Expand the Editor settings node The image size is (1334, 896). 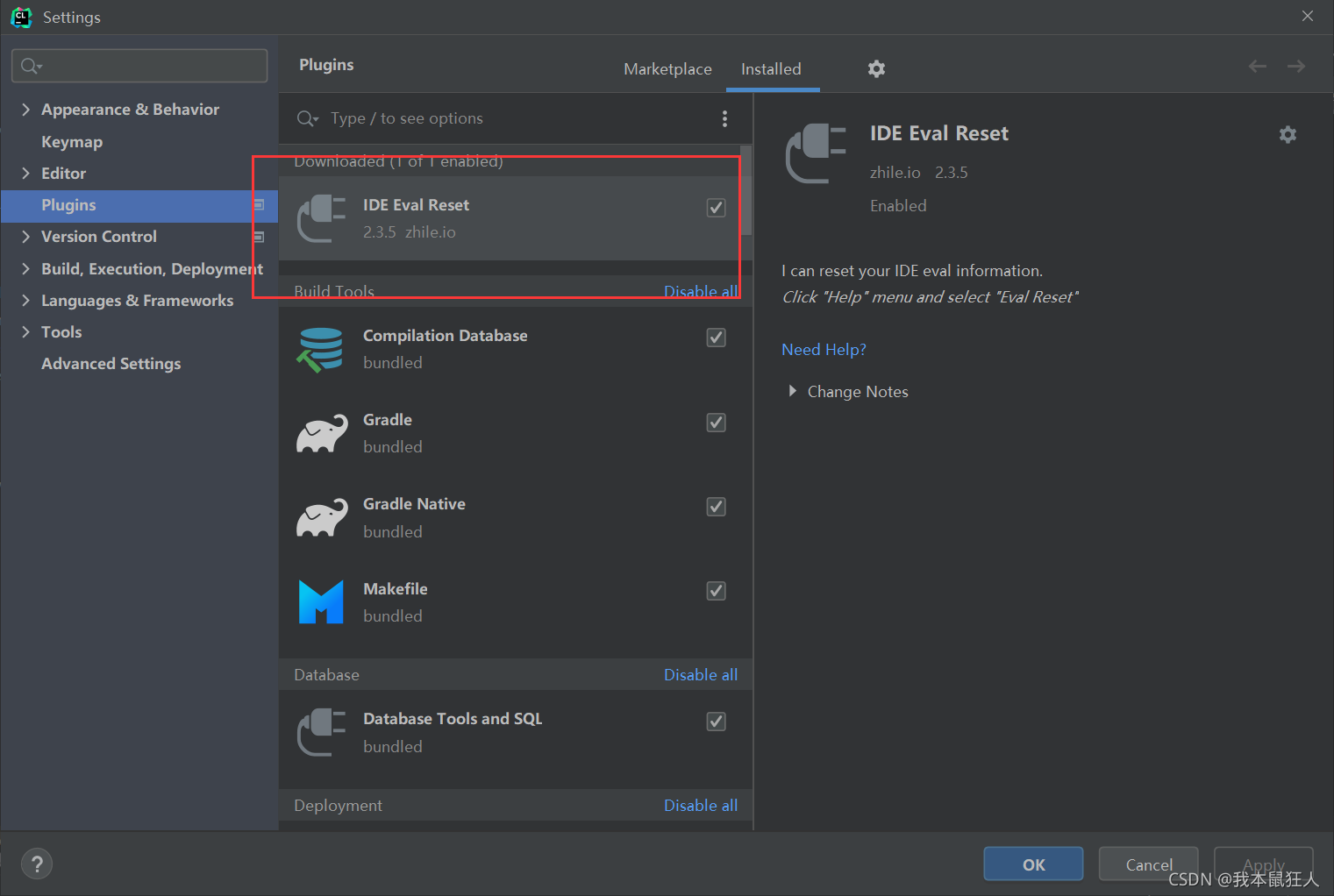click(25, 174)
